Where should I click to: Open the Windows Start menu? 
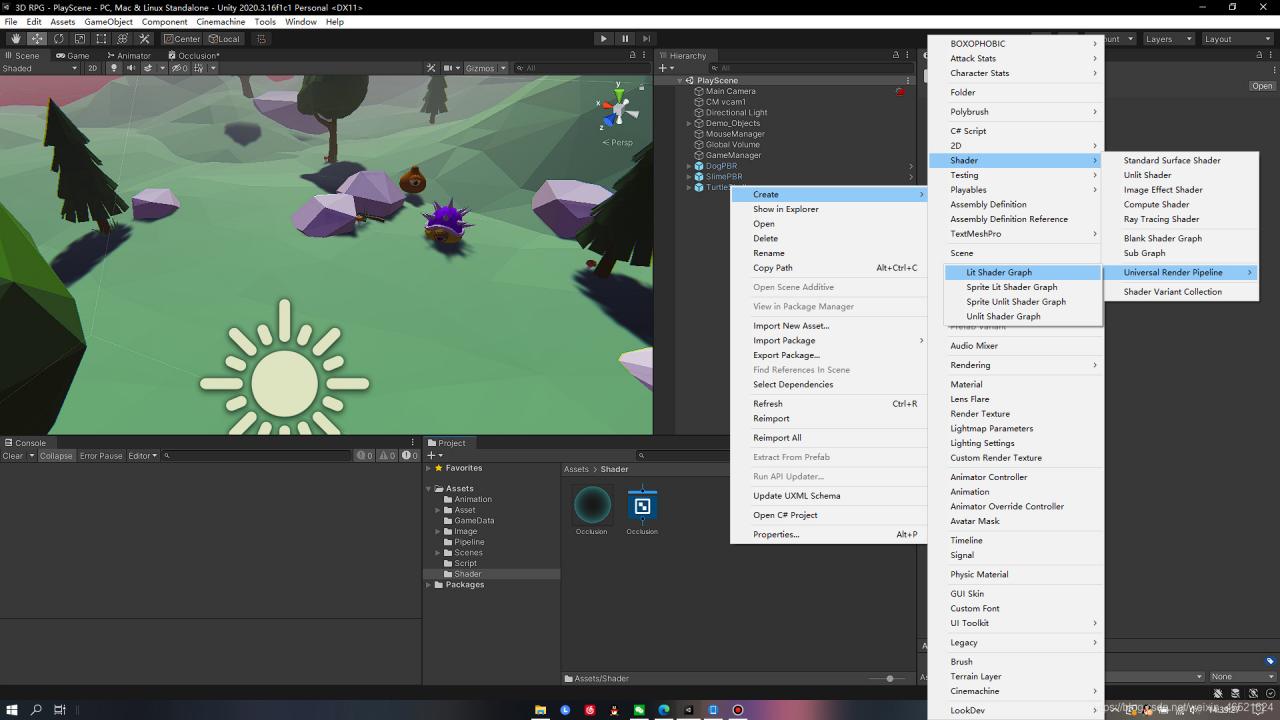tap(12, 710)
